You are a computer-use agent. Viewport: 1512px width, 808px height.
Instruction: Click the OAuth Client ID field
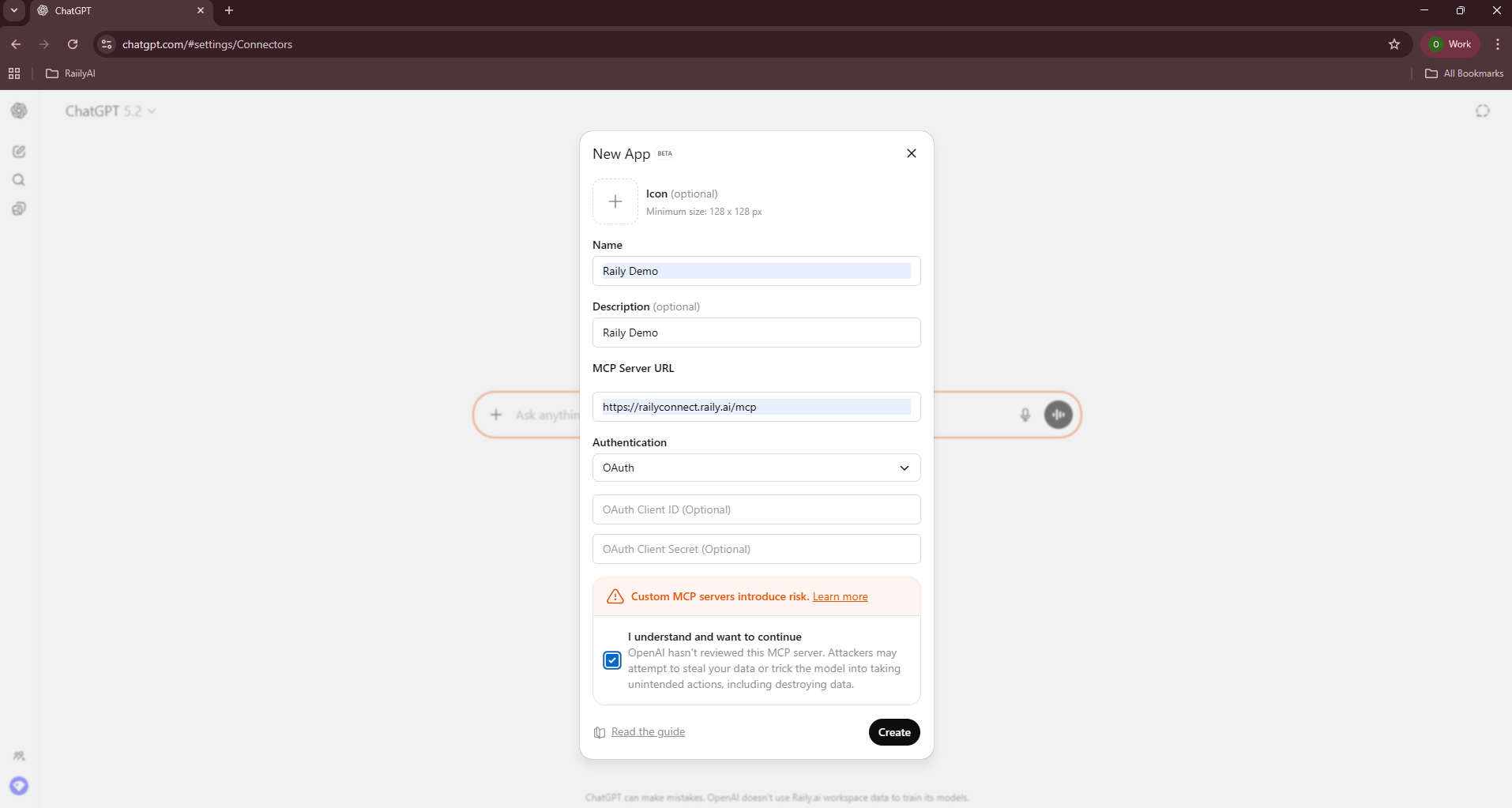(x=756, y=509)
